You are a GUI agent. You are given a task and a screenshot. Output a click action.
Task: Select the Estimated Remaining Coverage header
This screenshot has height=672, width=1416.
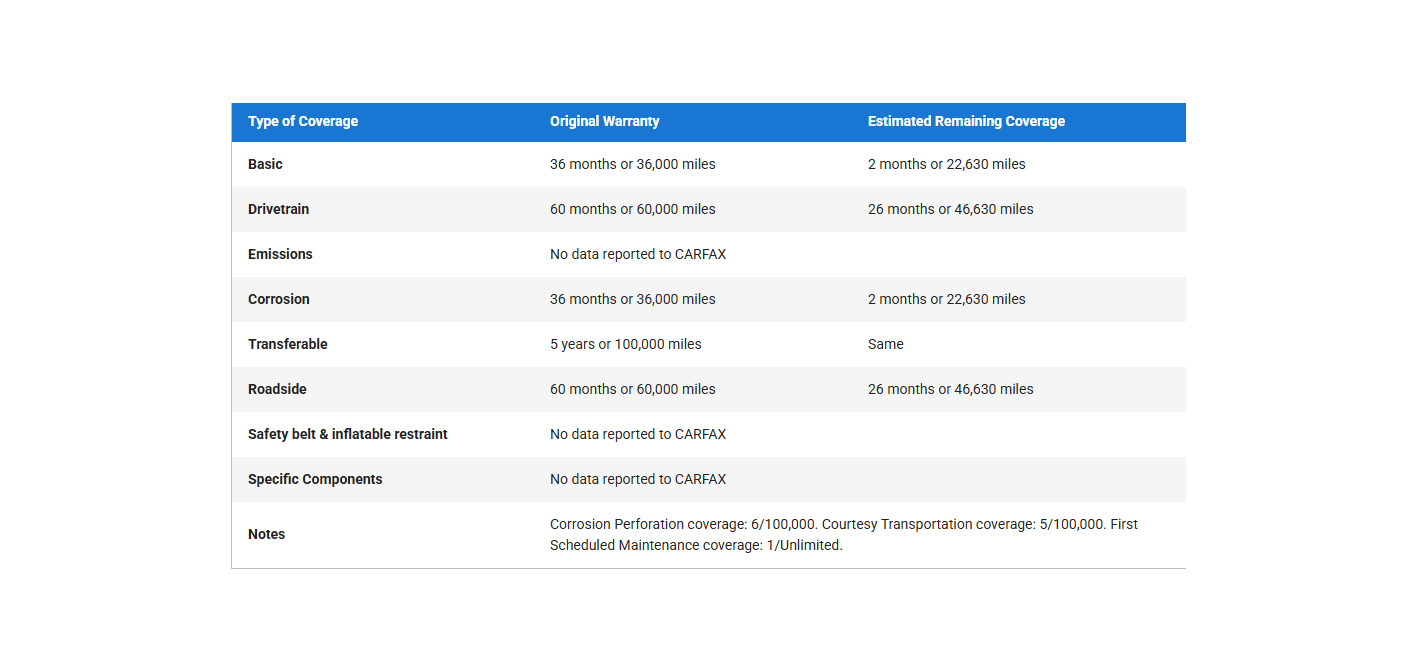(x=966, y=121)
